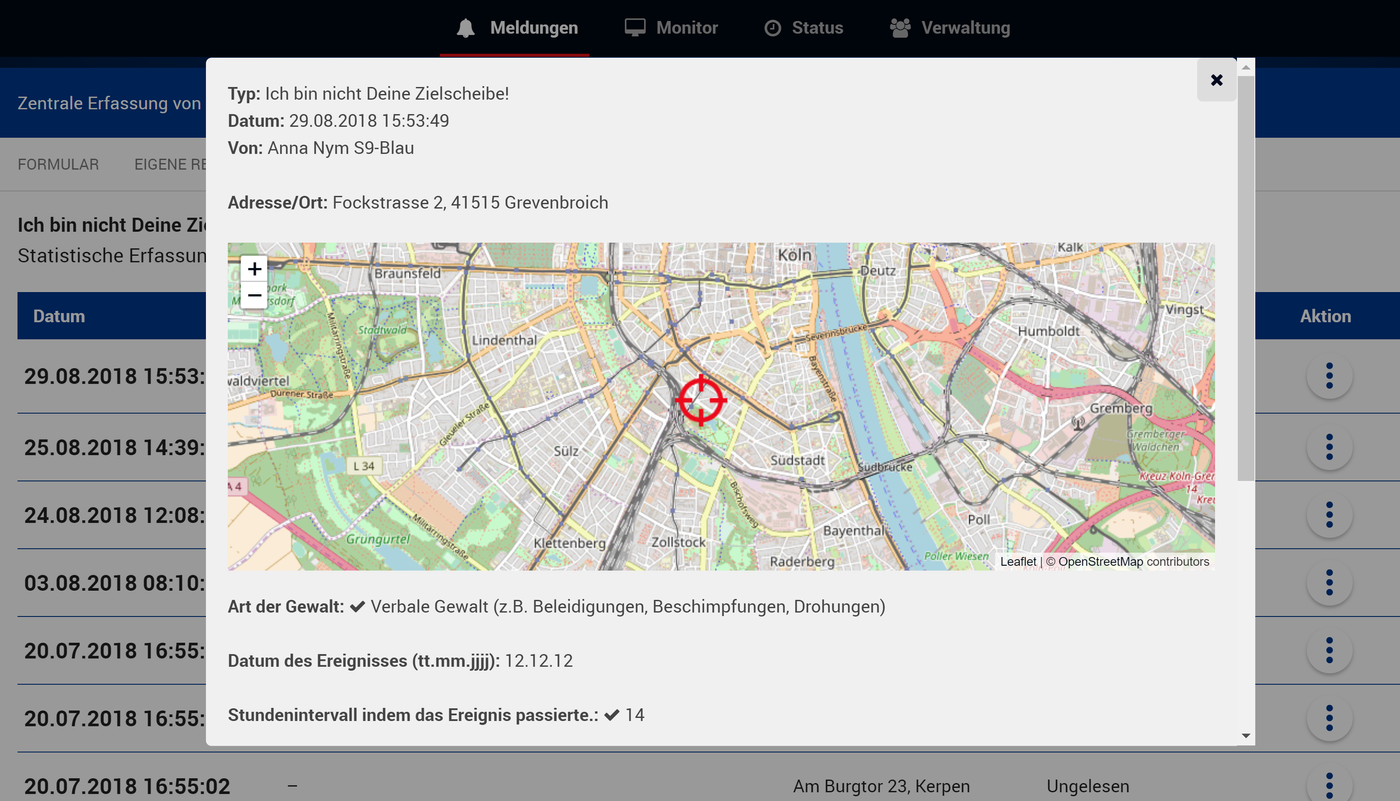Select the partially hidden EIGENE tab
The height and width of the screenshot is (801, 1400).
(x=170, y=164)
